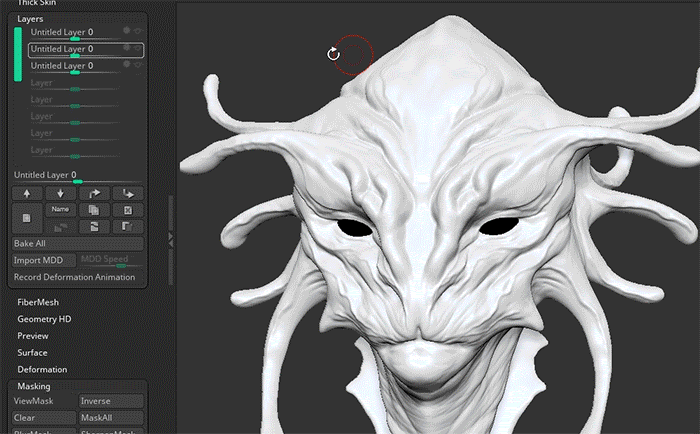Expand the FiberMesh sub-palette
Screen dimensions: 700x434
point(38,302)
